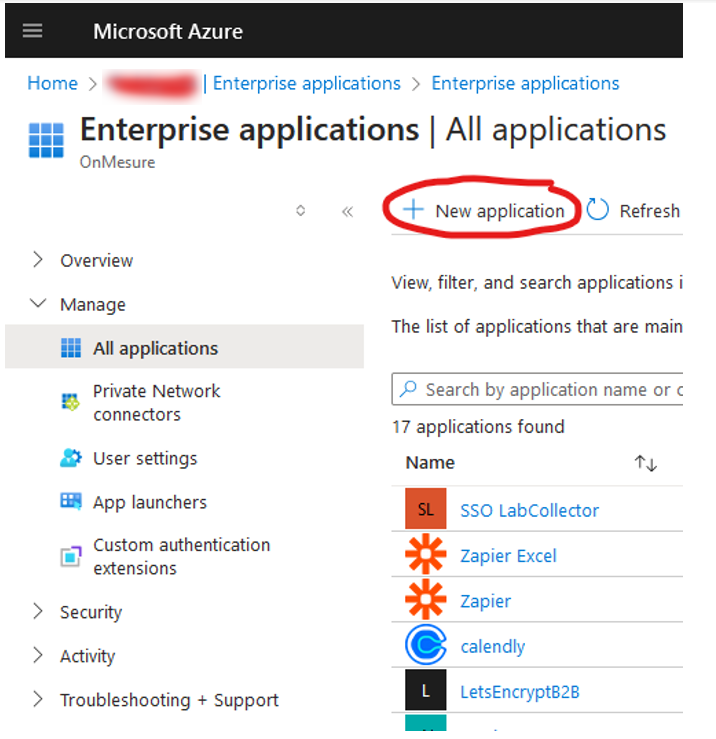Click the App launchers icon

[x=71, y=501]
